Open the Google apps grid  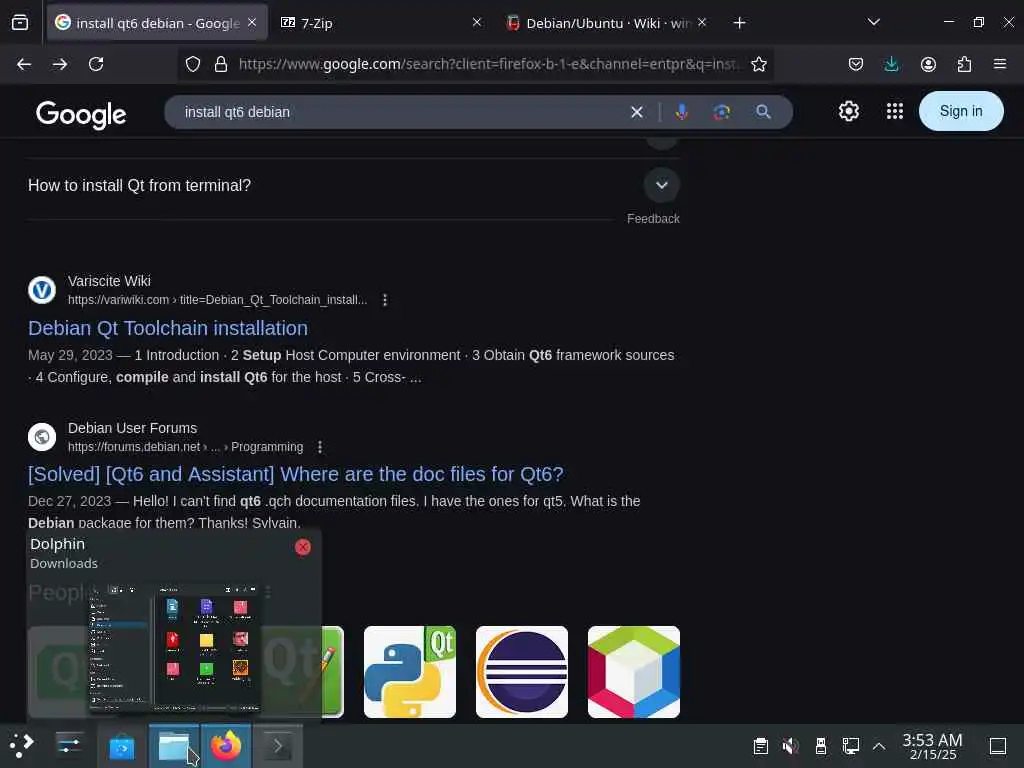(895, 111)
